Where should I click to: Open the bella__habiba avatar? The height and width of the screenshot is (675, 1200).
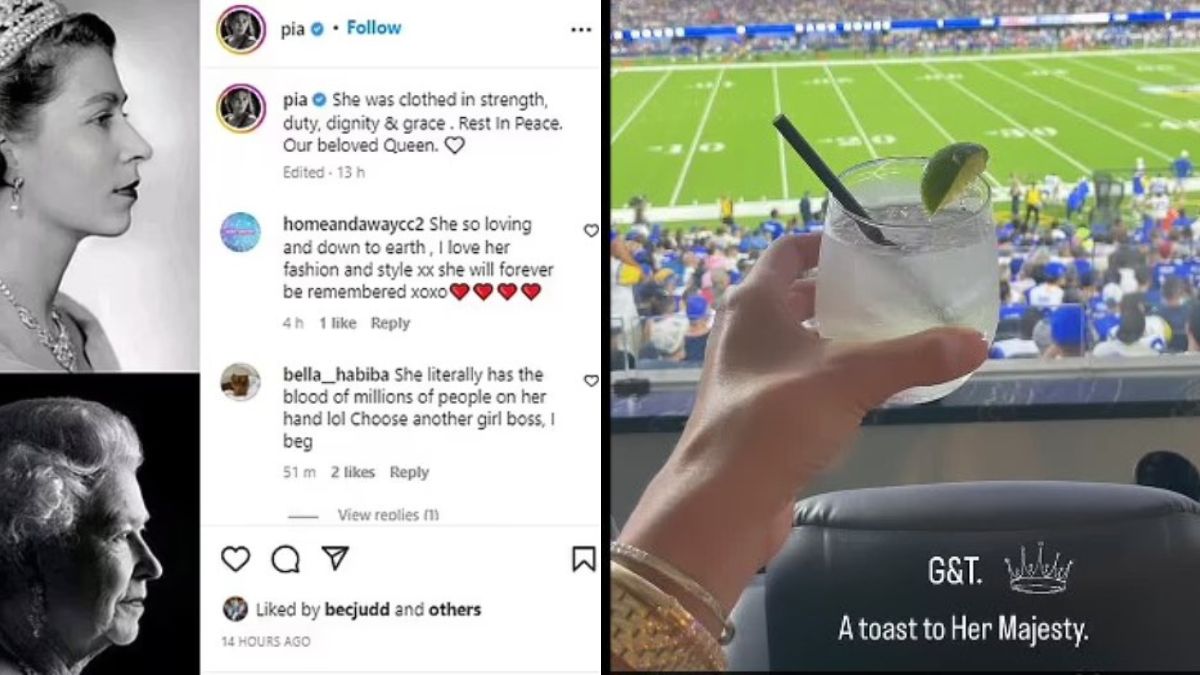click(240, 382)
